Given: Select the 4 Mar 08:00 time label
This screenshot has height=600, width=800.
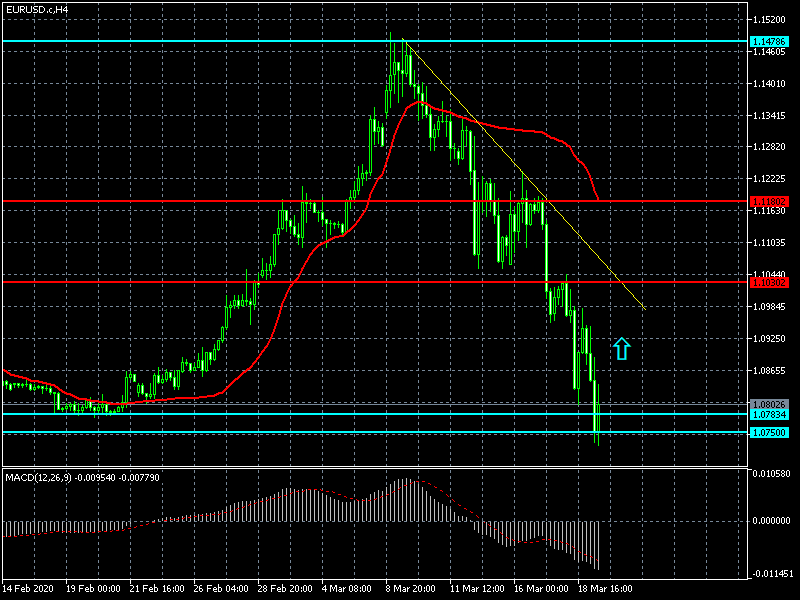Looking at the screenshot, I should 347,589.
